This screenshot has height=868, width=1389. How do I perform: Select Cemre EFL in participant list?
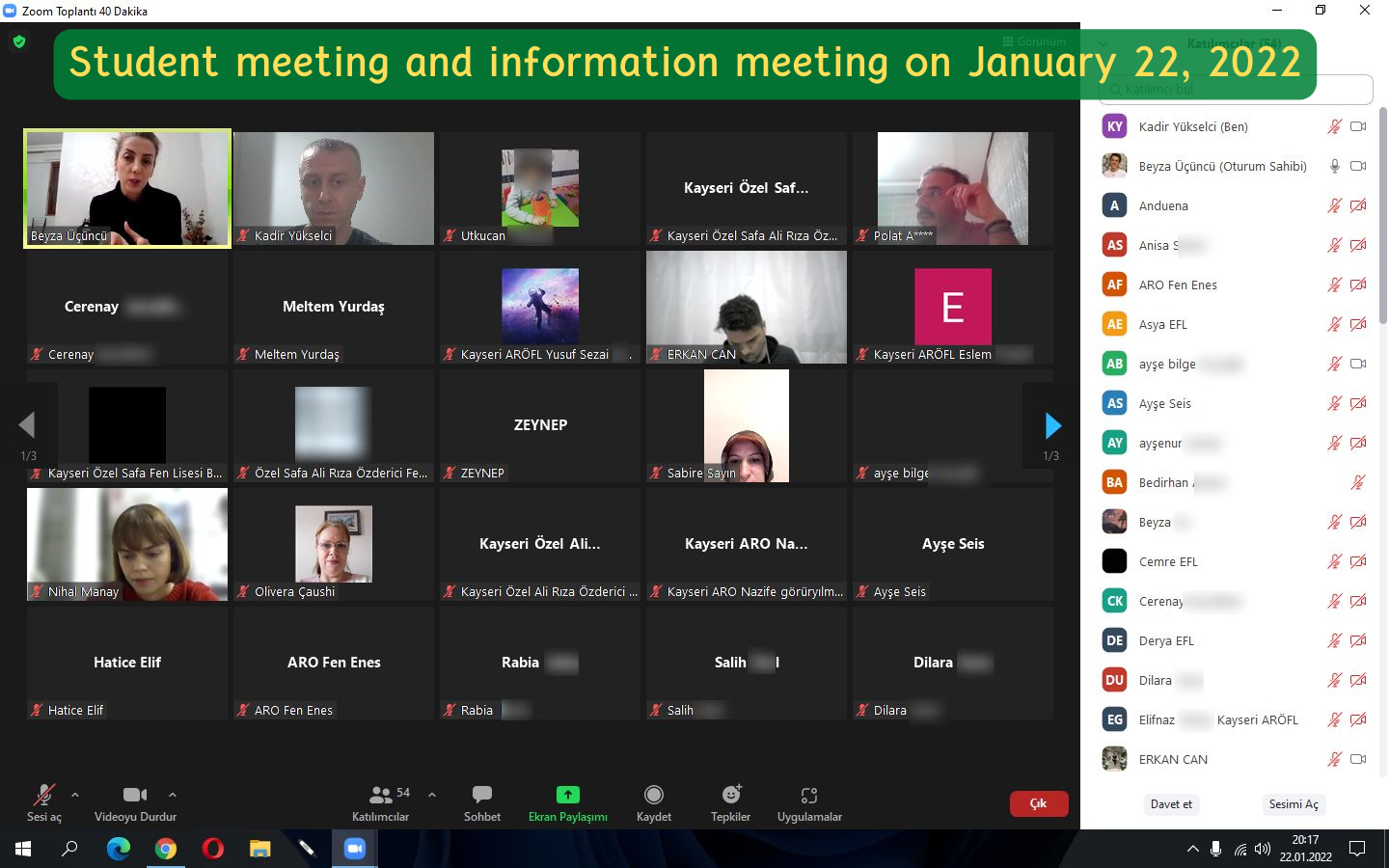click(1236, 561)
